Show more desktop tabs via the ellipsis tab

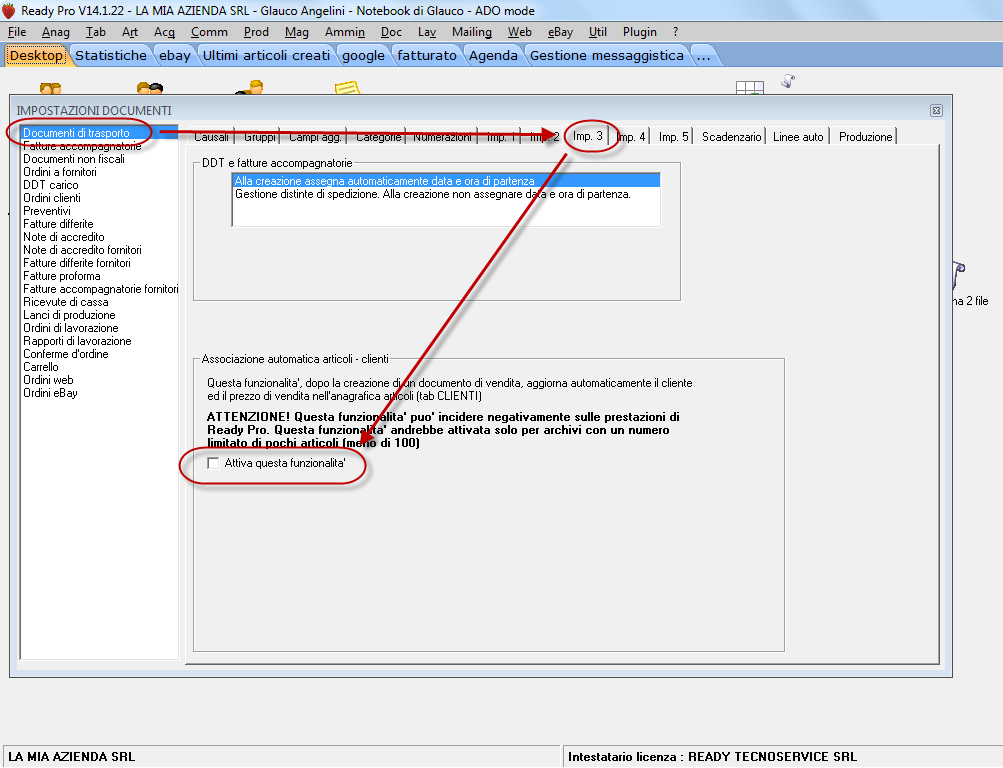pos(704,56)
